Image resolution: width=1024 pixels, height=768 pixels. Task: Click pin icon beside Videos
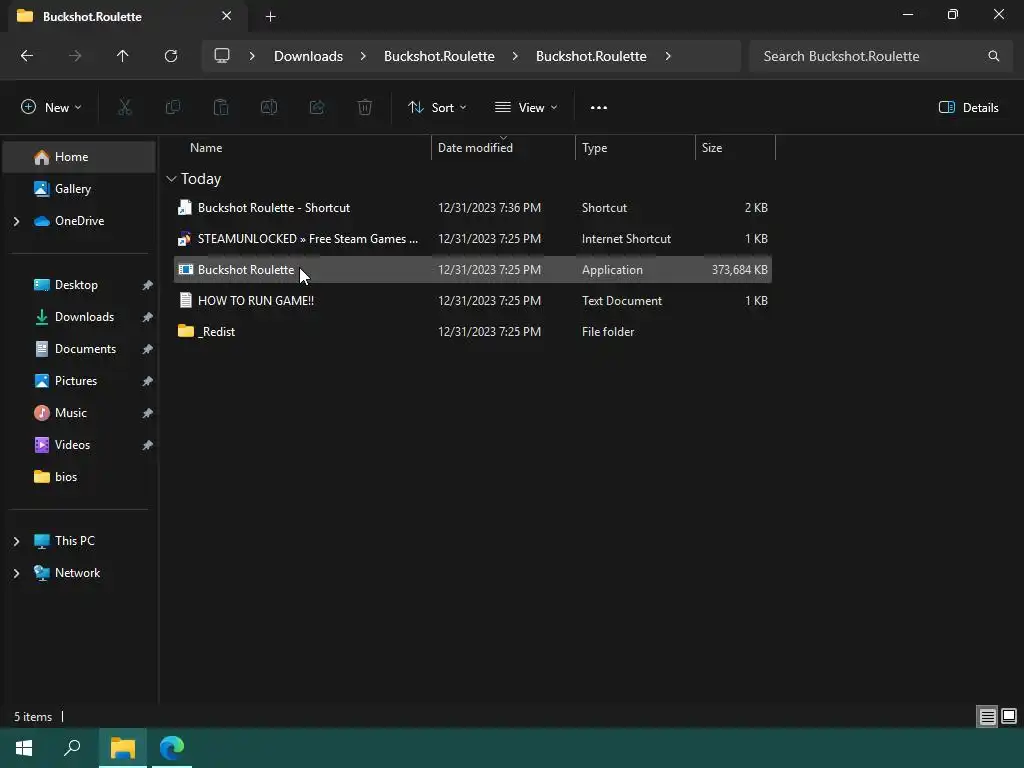coord(148,445)
